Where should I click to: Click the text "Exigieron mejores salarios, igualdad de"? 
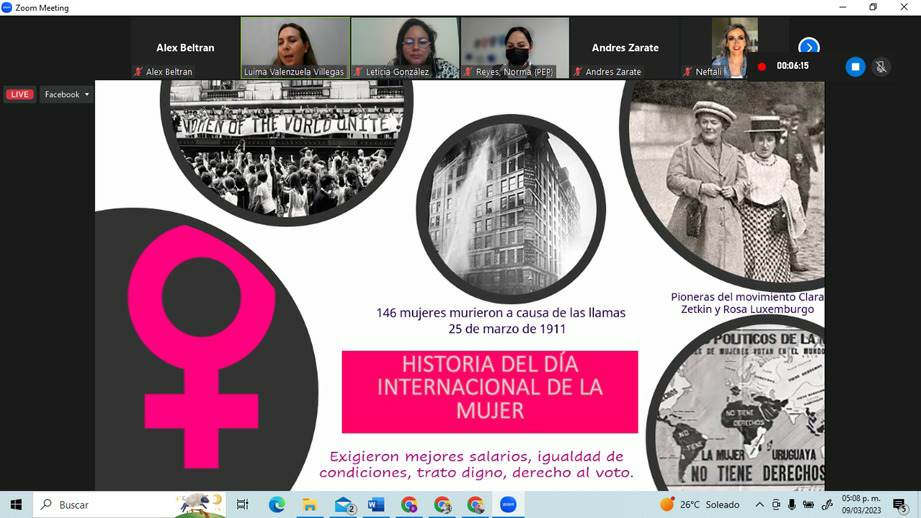[x=476, y=456]
